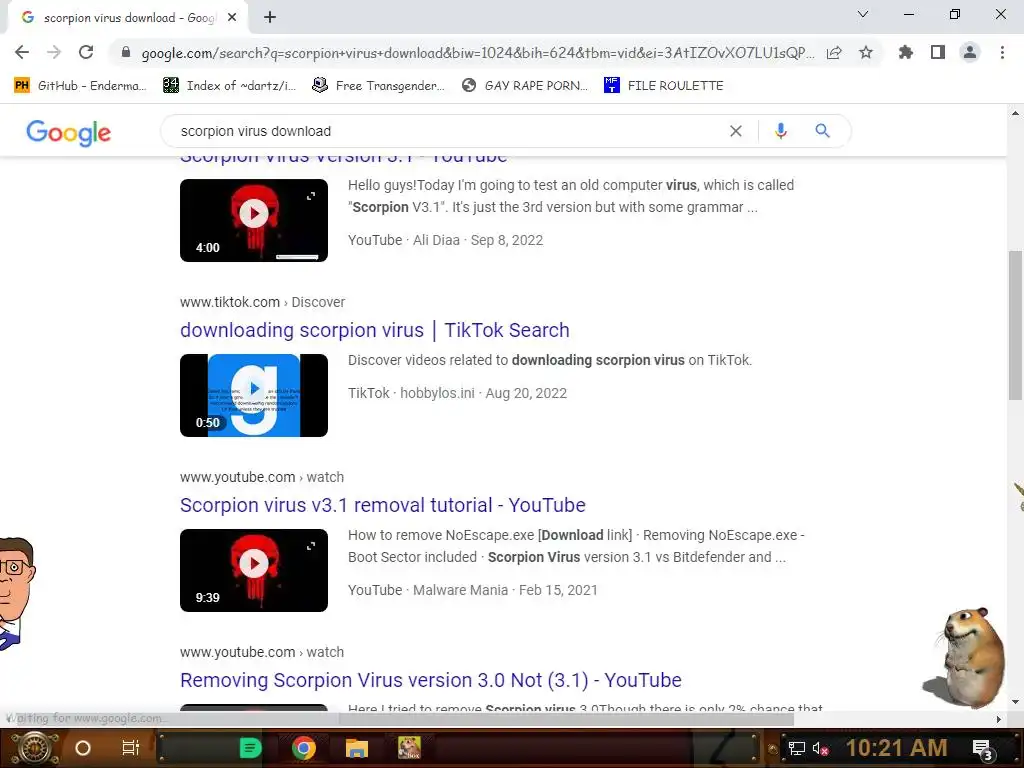Open the Index of ~dartz bookmark

(x=229, y=86)
